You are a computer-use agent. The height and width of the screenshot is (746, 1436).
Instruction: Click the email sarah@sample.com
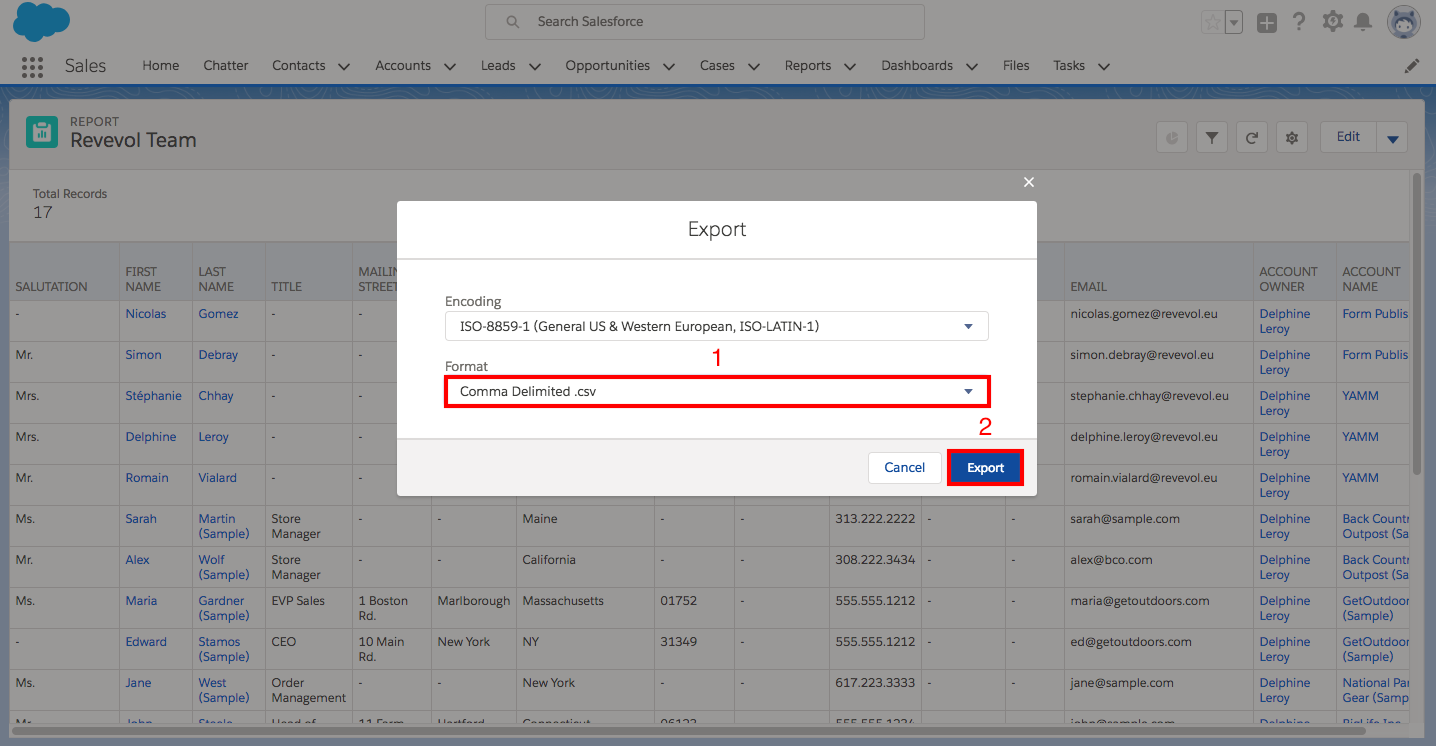click(1125, 519)
